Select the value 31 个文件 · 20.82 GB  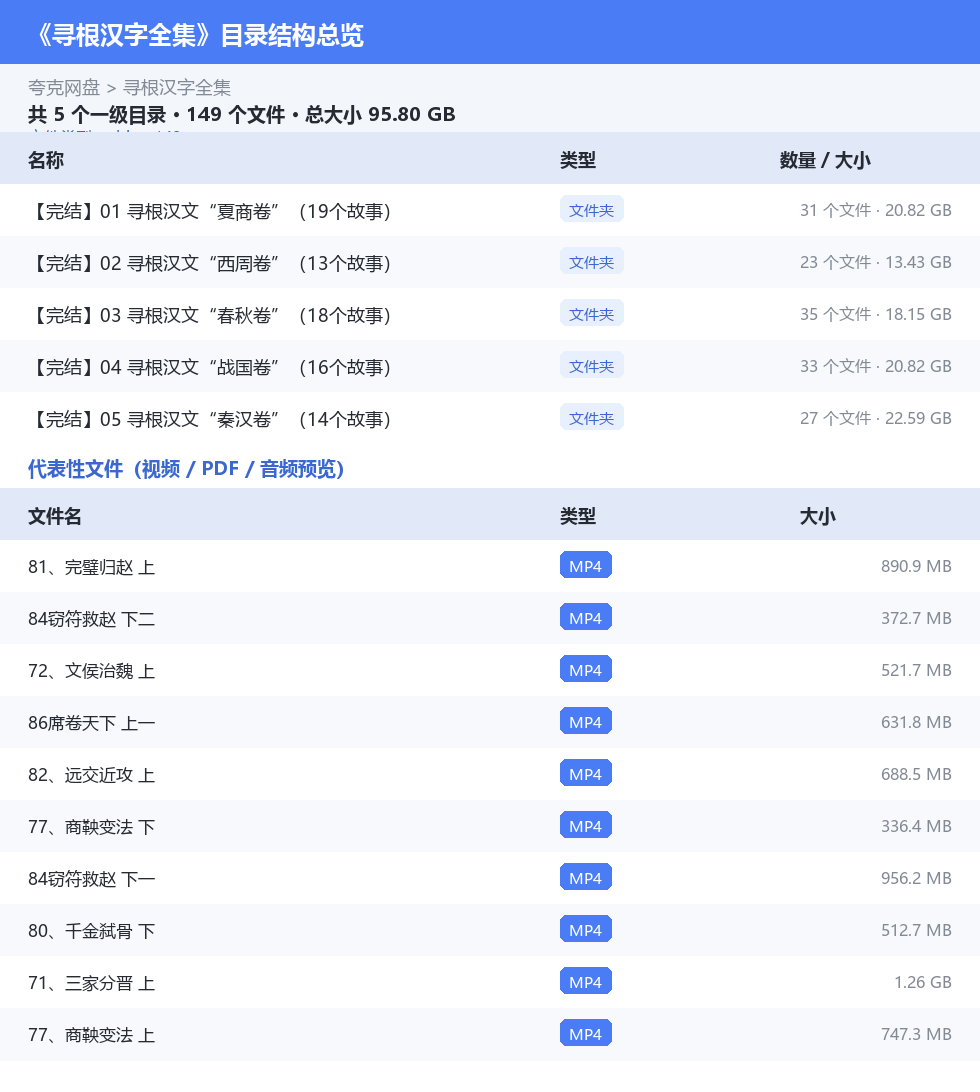coord(876,210)
